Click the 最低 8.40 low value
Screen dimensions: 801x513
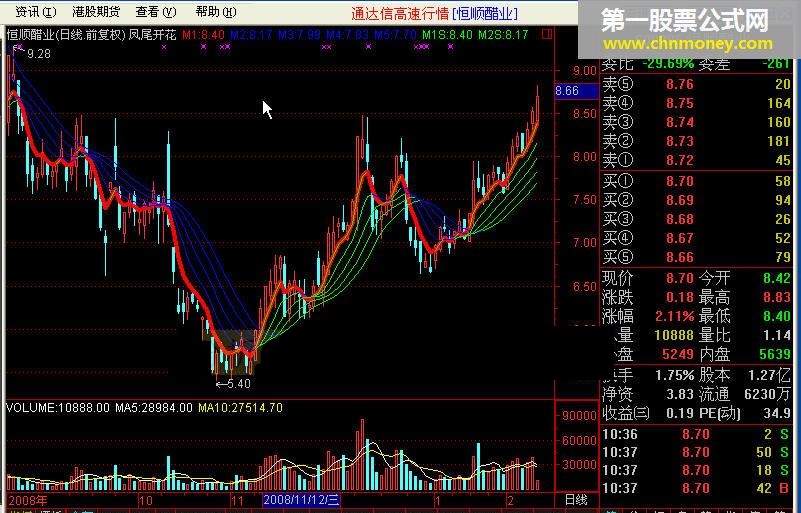777,316
